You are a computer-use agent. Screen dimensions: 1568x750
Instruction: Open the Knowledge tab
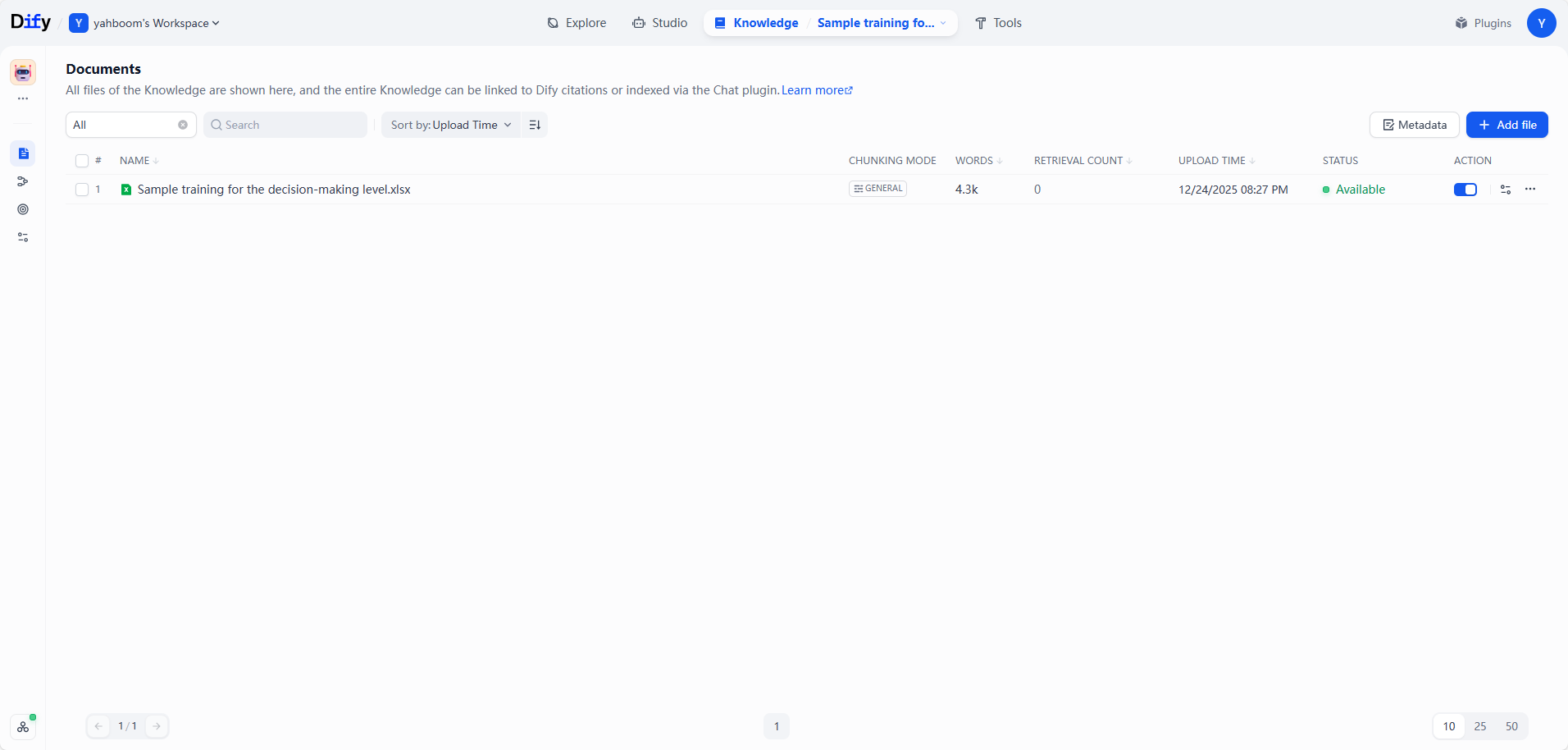(x=757, y=23)
